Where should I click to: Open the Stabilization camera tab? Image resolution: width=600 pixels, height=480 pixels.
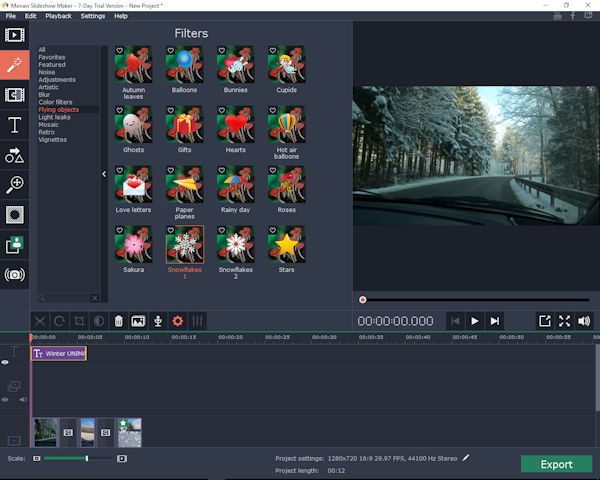(x=15, y=274)
